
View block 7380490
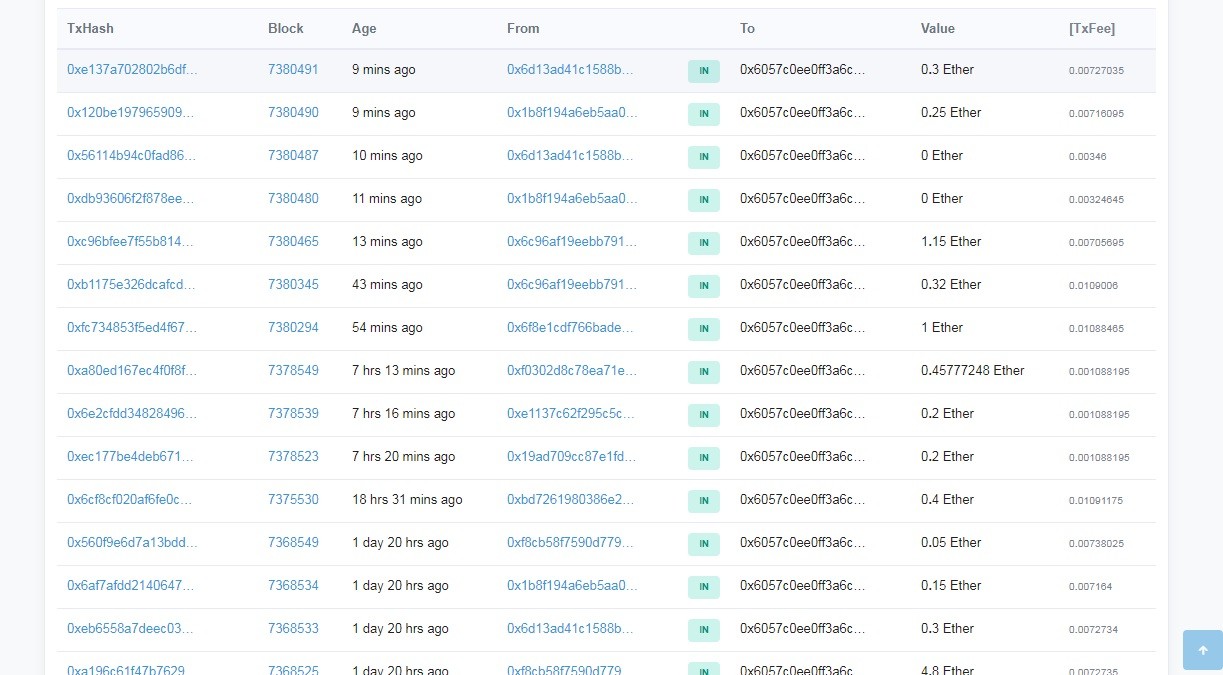coord(293,113)
